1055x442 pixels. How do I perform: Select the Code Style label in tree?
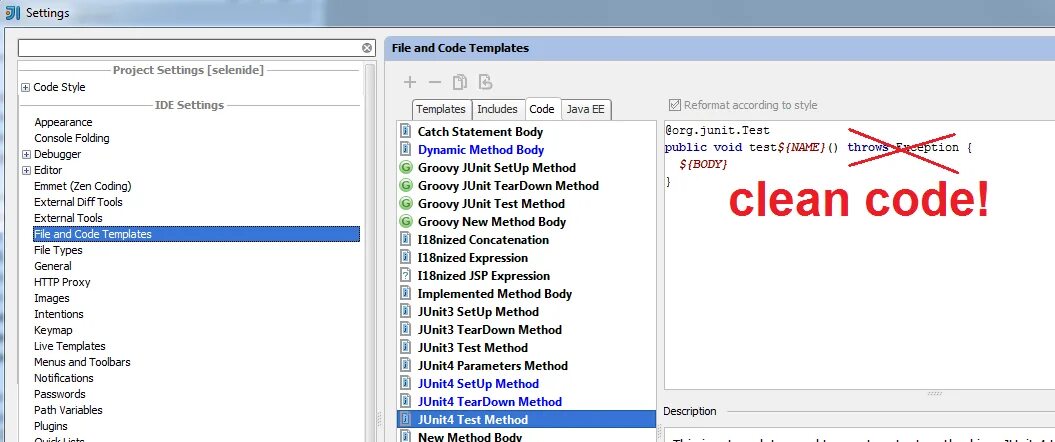click(x=59, y=87)
